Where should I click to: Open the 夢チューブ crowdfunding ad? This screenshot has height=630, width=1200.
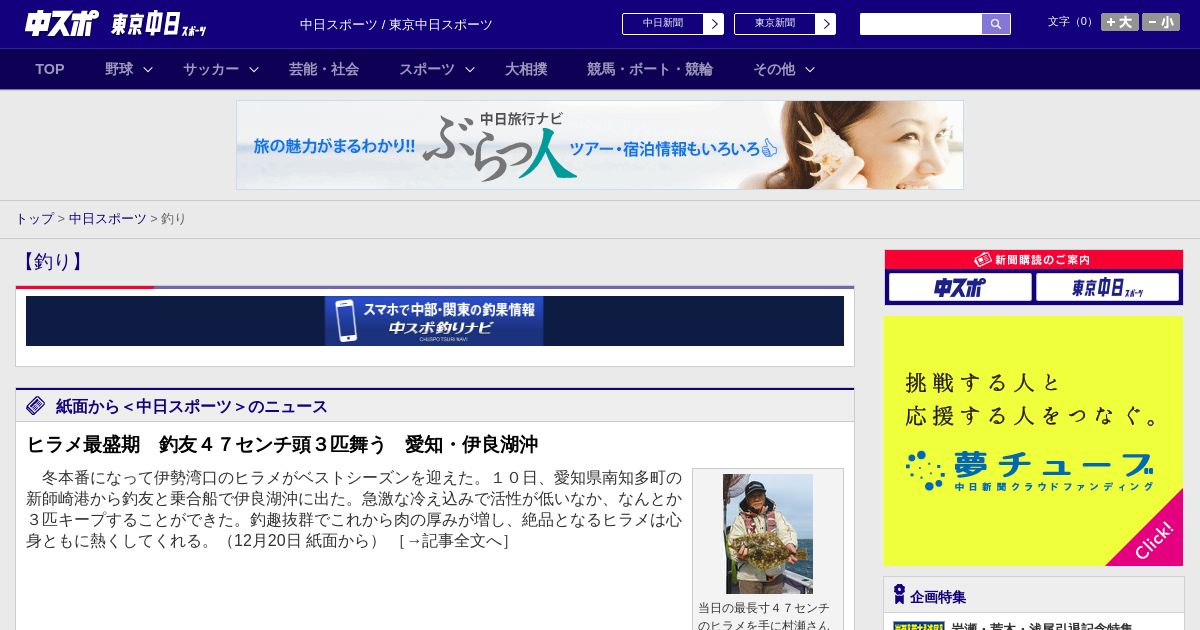coord(1034,441)
